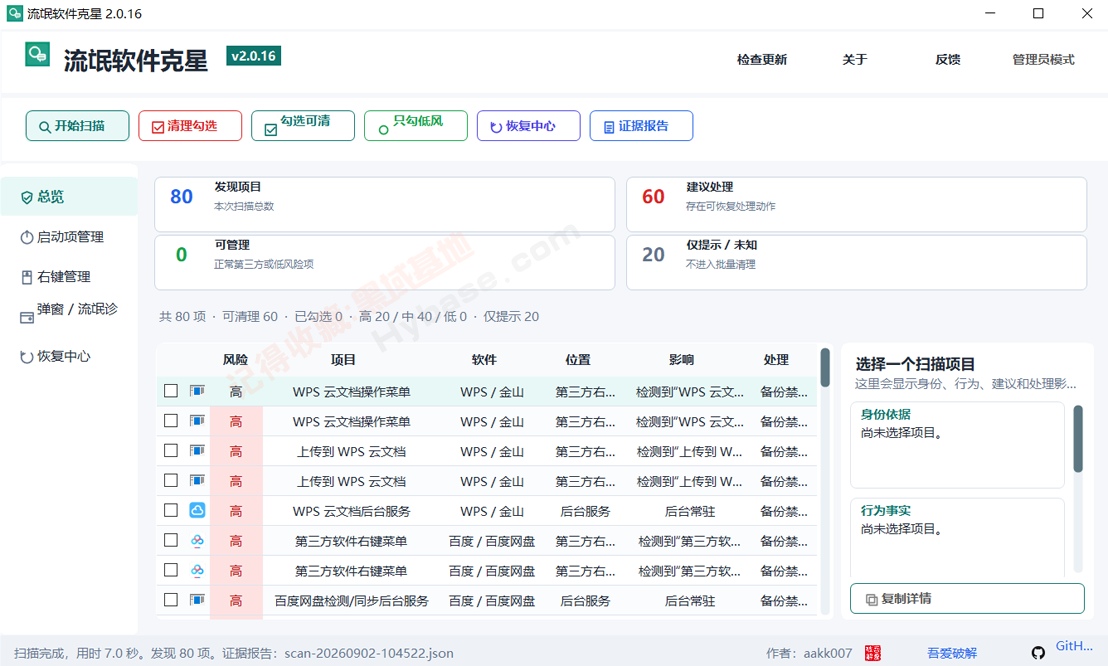Click the 身份依据 detail card
This screenshot has height=666, width=1108.
pos(957,445)
